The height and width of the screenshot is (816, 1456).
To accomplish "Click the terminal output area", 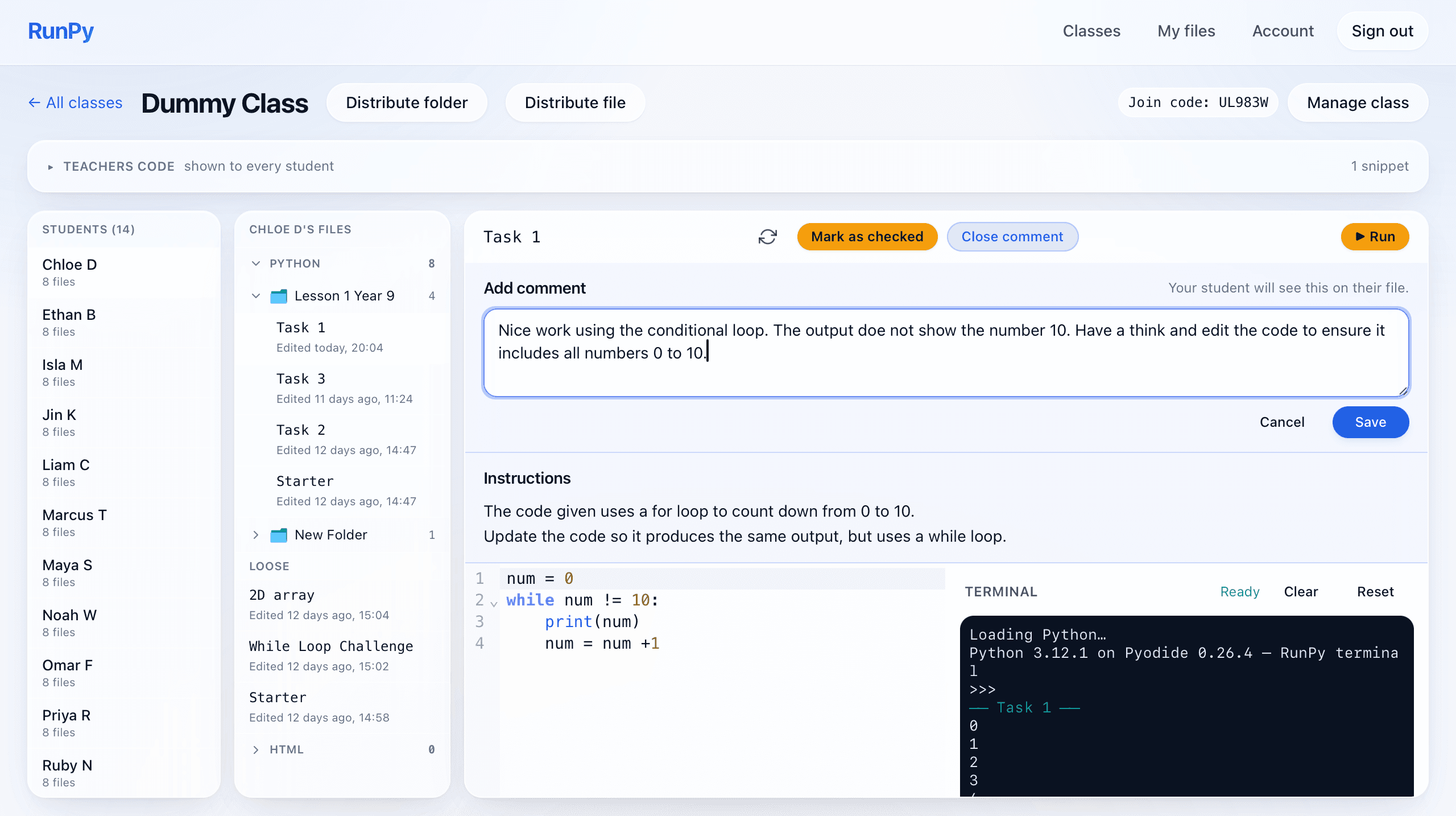I will coord(1186,706).
